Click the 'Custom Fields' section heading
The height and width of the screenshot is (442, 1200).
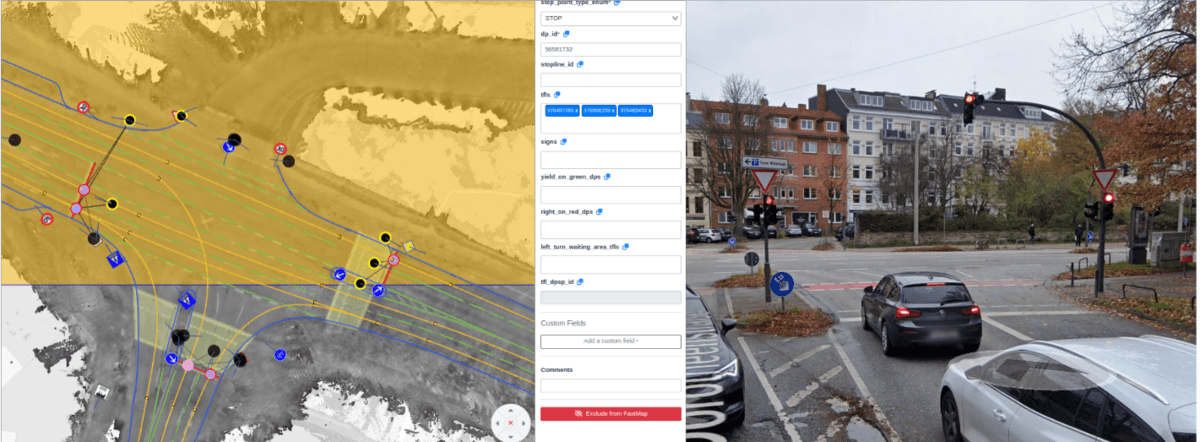pos(563,323)
